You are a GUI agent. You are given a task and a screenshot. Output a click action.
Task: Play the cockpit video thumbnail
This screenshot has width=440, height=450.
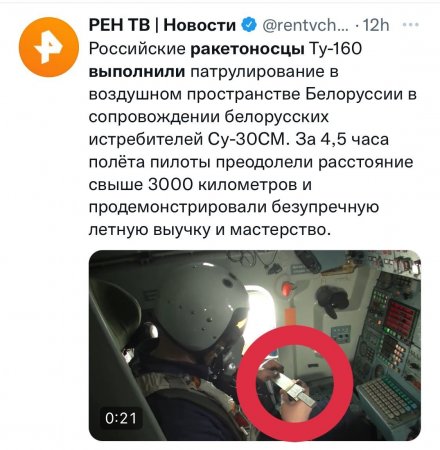[255, 345]
